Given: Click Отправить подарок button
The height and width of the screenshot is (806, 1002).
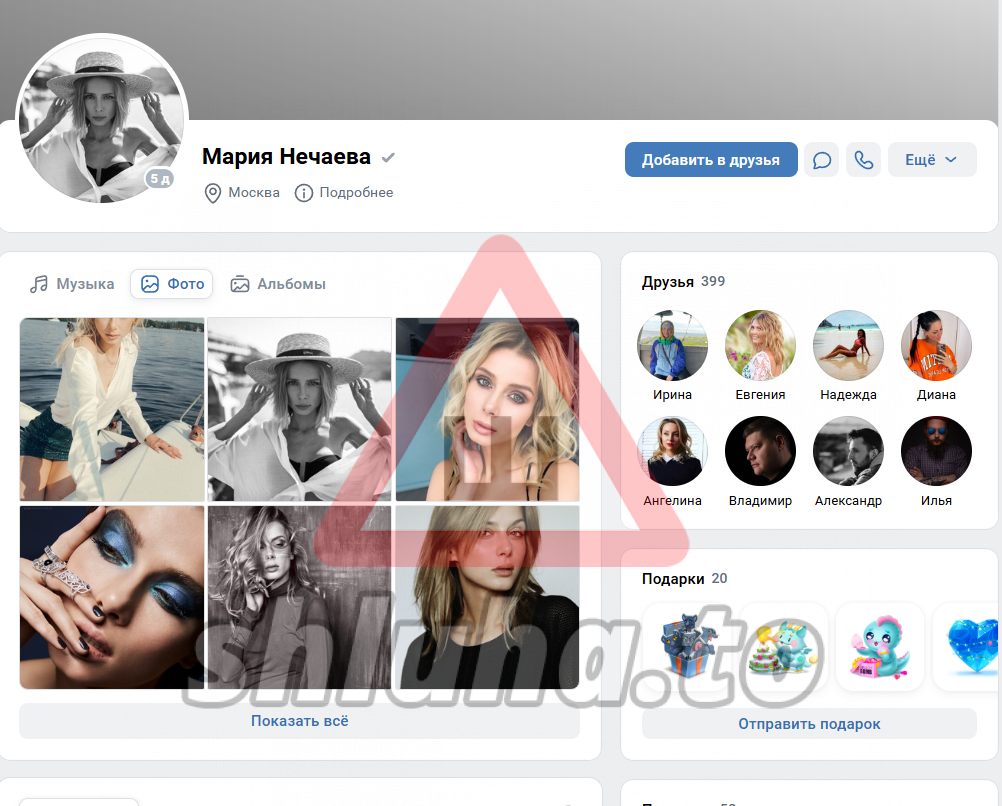Looking at the screenshot, I should point(809,724).
